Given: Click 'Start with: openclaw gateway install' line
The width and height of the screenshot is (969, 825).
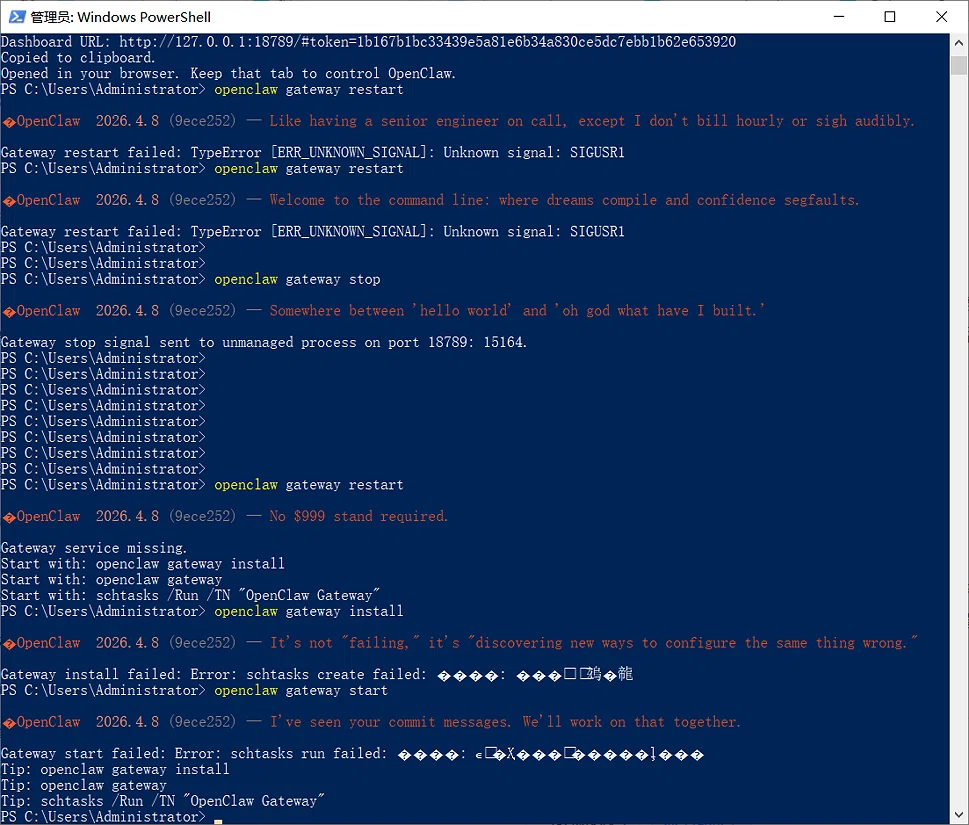Looking at the screenshot, I should (143, 564).
